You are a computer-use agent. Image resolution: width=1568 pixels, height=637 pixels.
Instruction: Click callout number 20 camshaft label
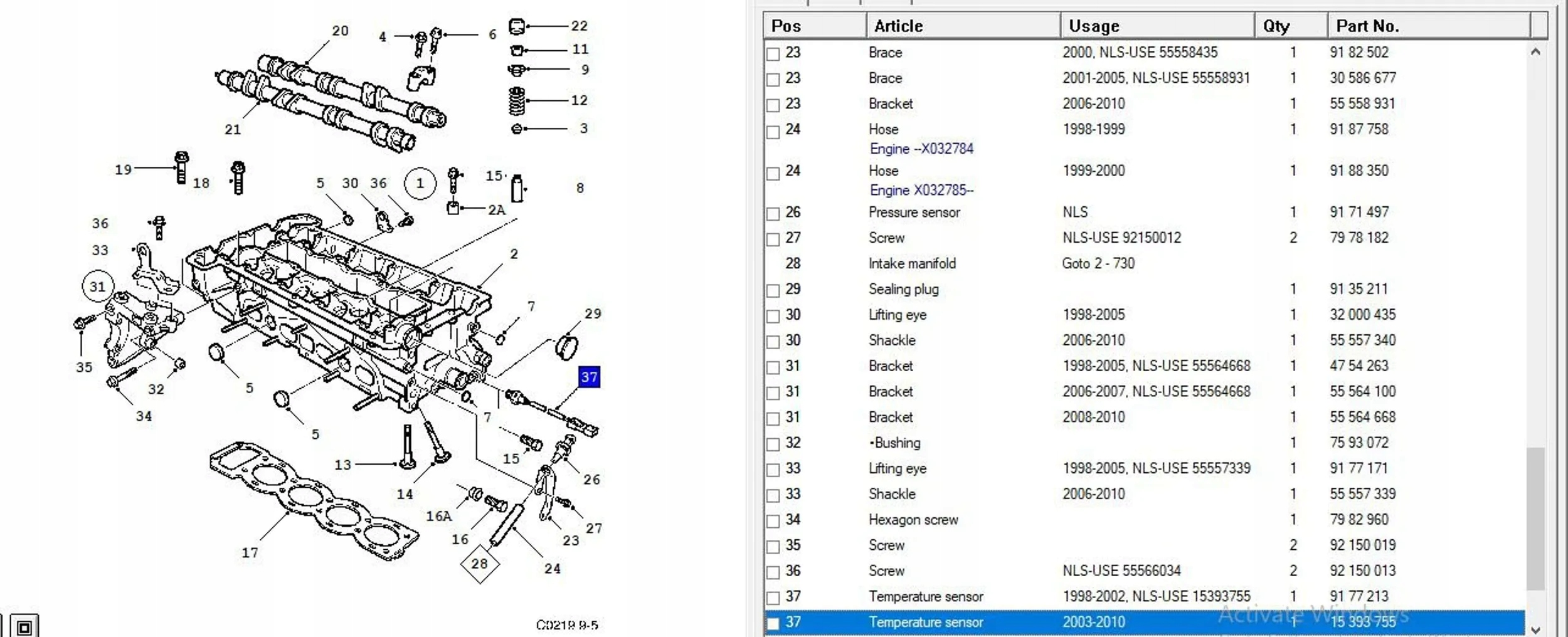click(340, 31)
